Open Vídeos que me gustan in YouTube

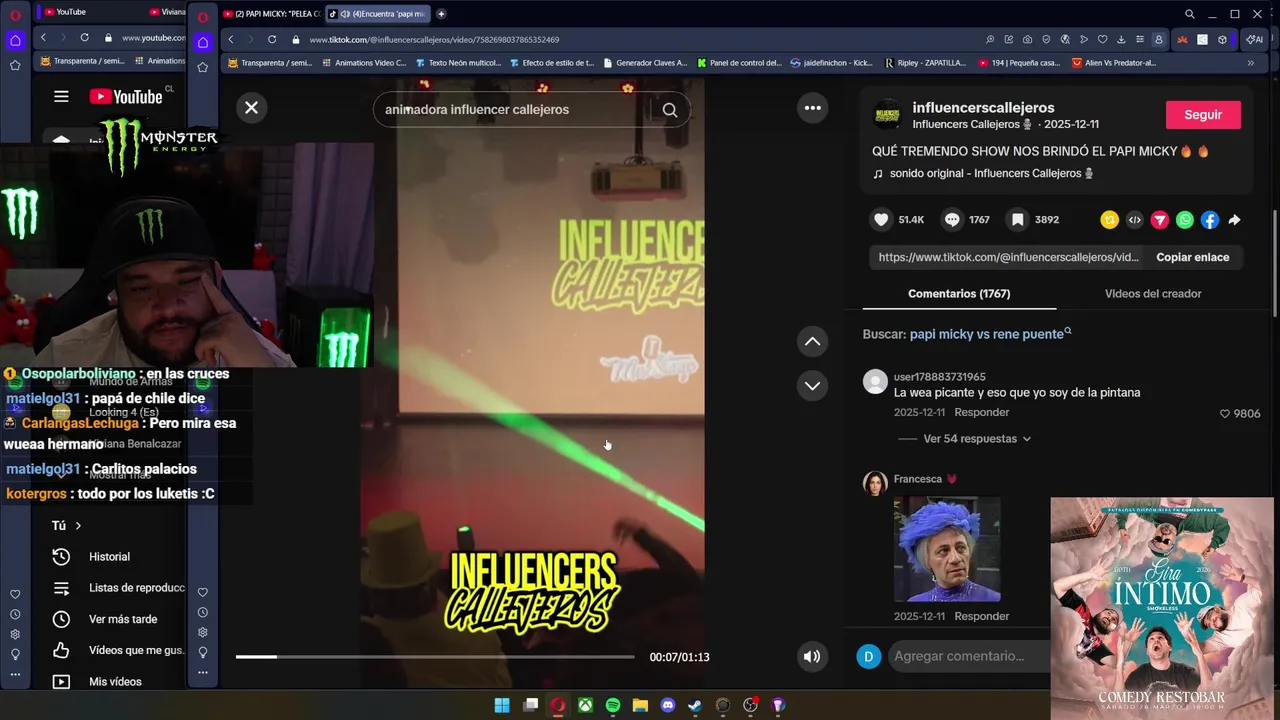click(118, 650)
